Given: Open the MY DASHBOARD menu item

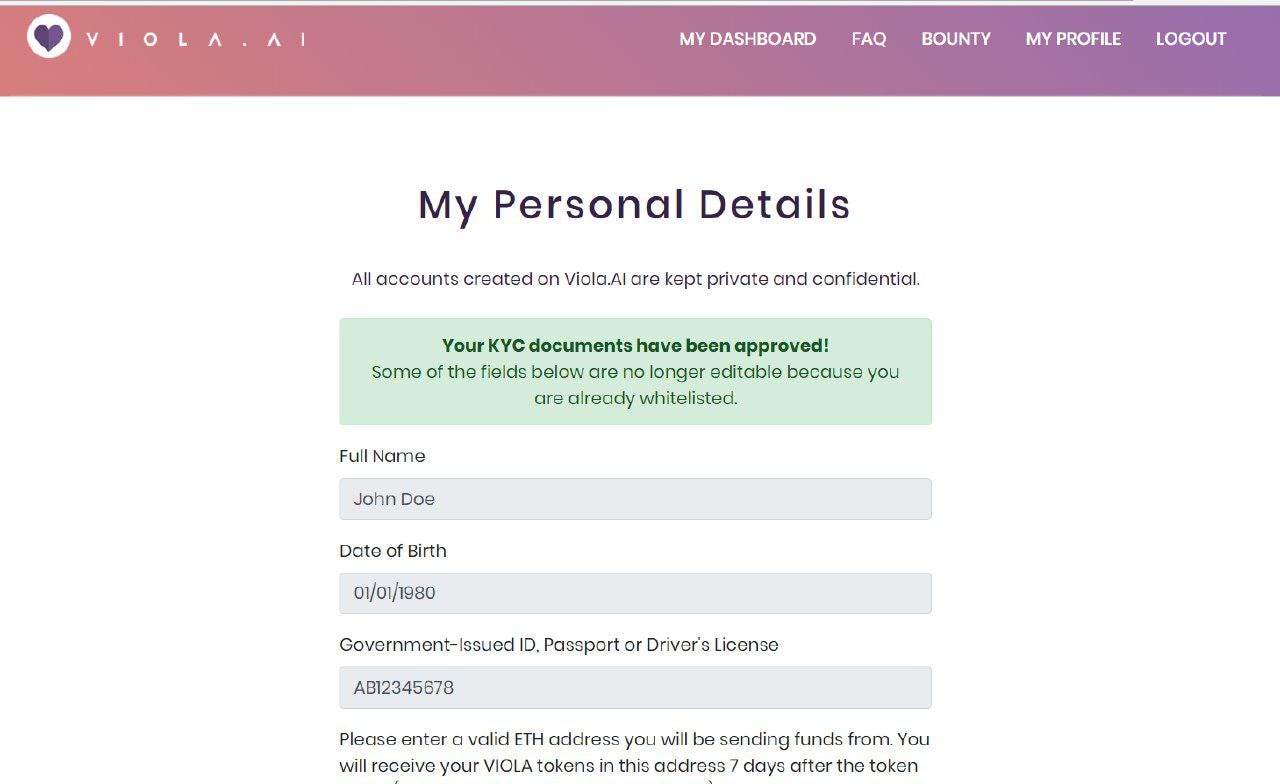Looking at the screenshot, I should tap(748, 39).
